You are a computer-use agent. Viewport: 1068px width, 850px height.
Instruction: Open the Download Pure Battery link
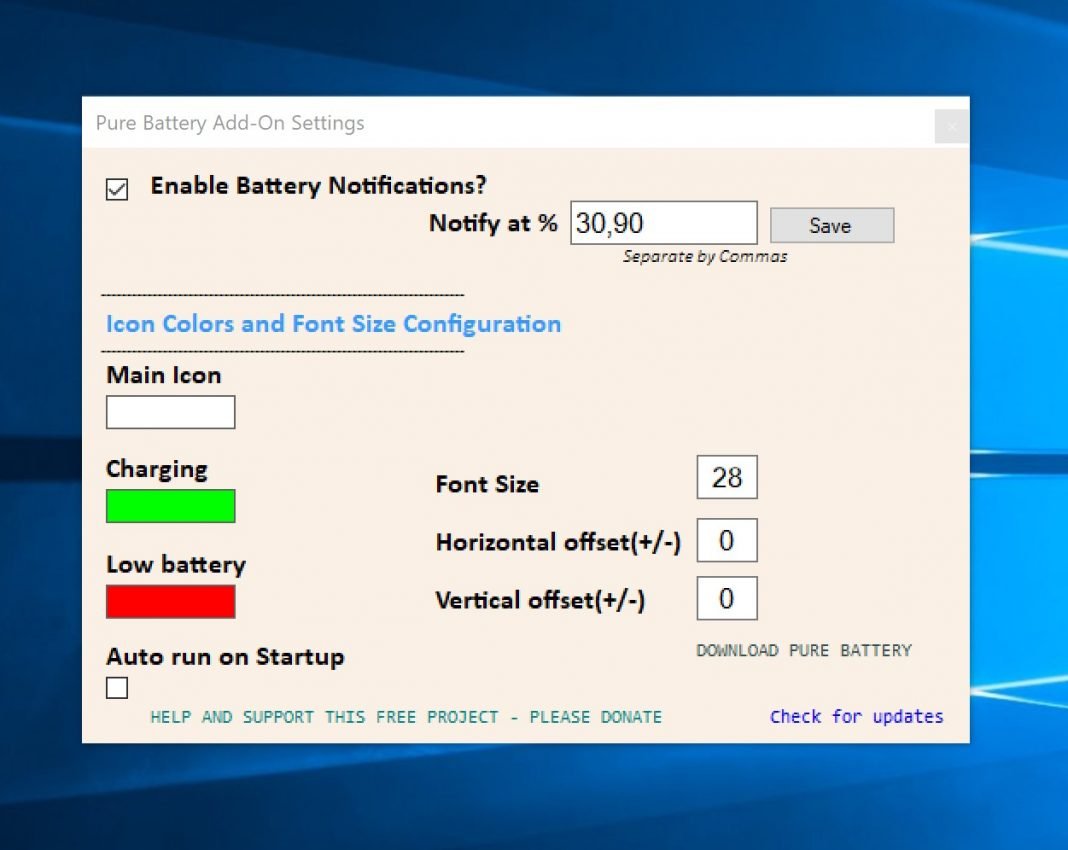click(x=804, y=650)
